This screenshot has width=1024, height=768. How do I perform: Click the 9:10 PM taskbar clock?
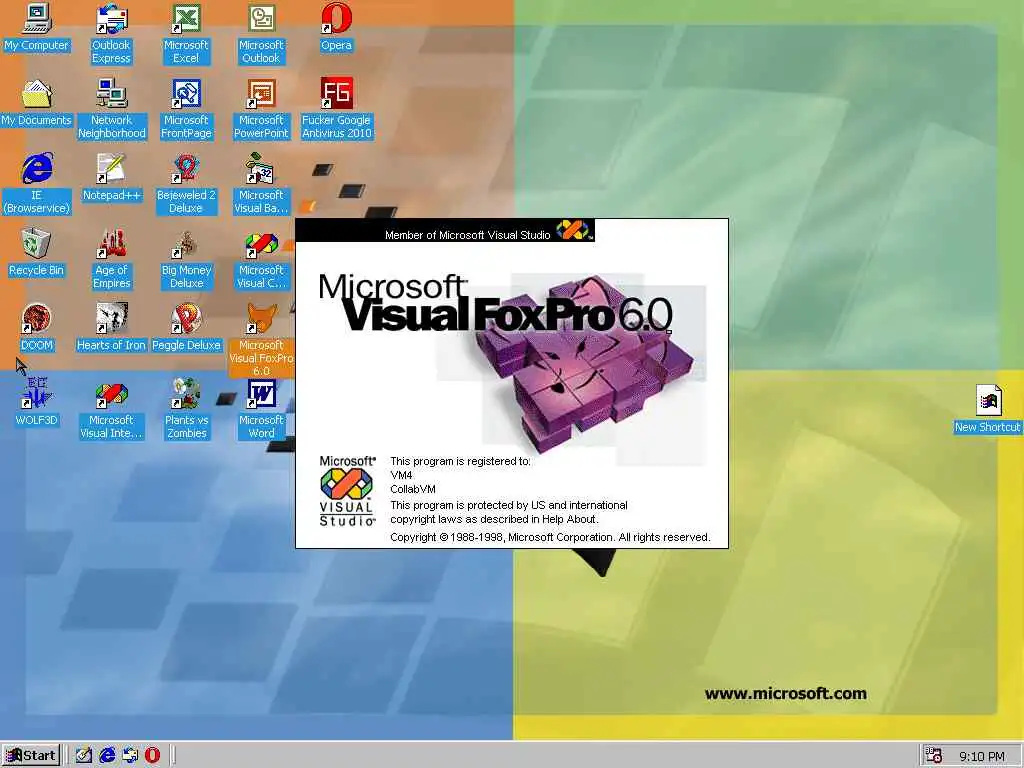(x=982, y=756)
